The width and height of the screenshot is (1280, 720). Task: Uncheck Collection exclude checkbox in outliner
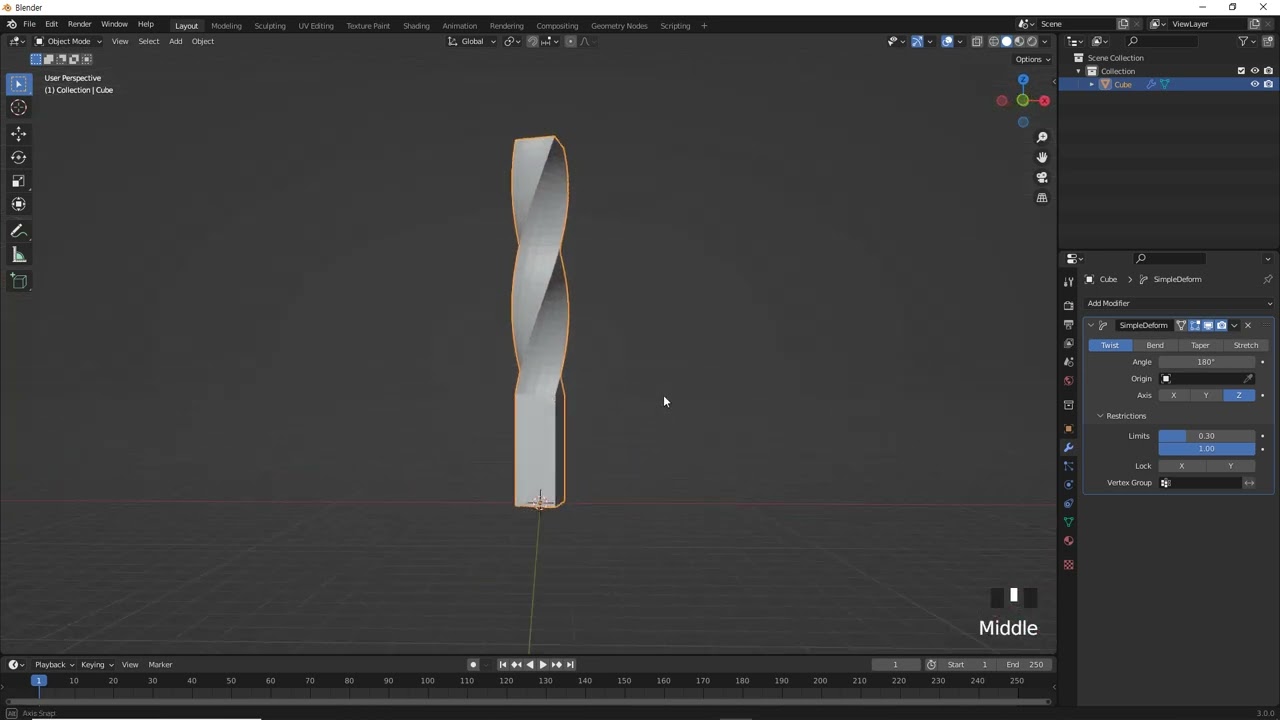(x=1241, y=71)
